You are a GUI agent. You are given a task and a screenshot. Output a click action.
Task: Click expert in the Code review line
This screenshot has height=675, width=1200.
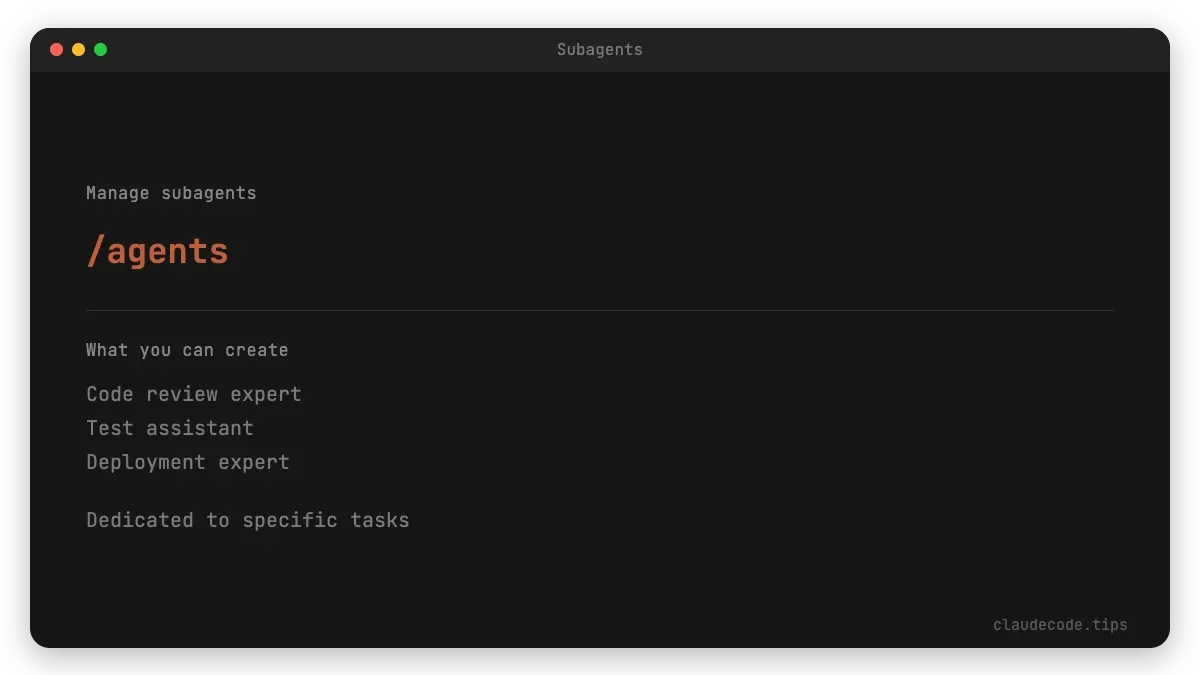point(266,394)
